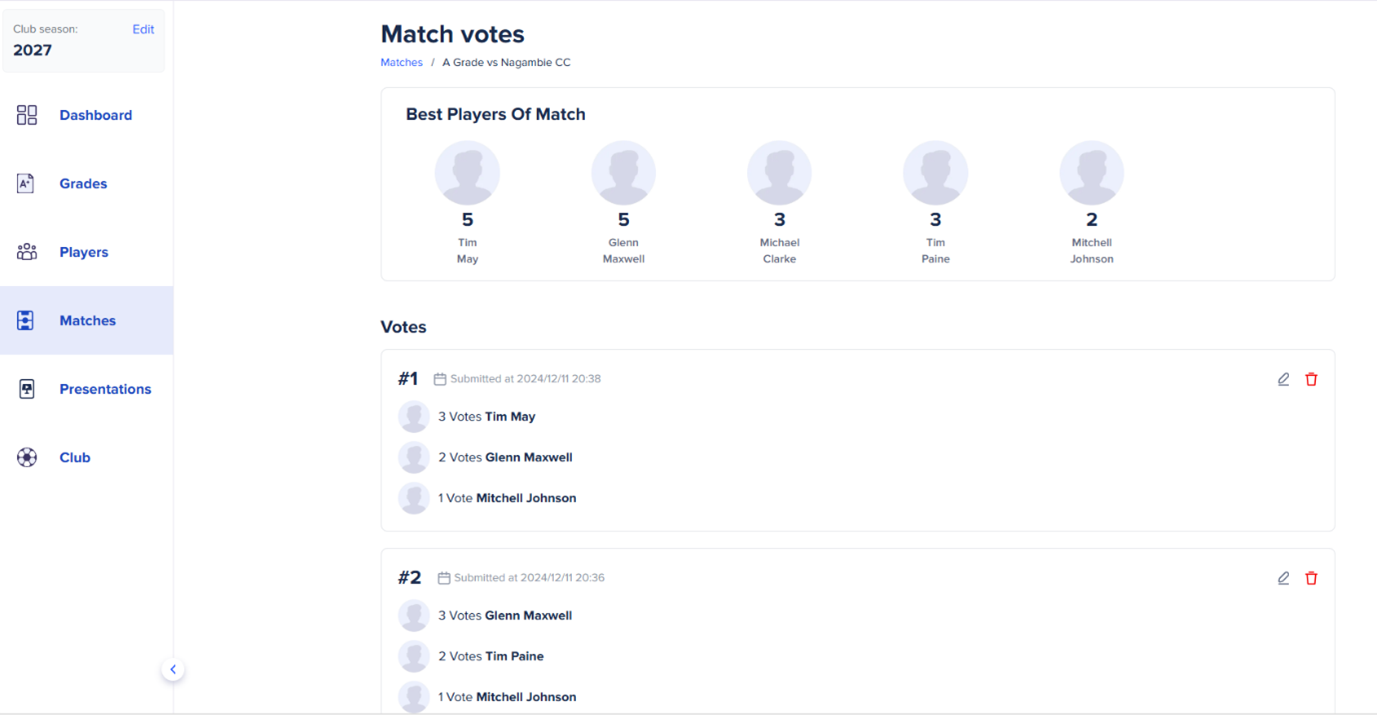
Task: Select Glenn Maxwell's best player avatar
Action: point(623,173)
